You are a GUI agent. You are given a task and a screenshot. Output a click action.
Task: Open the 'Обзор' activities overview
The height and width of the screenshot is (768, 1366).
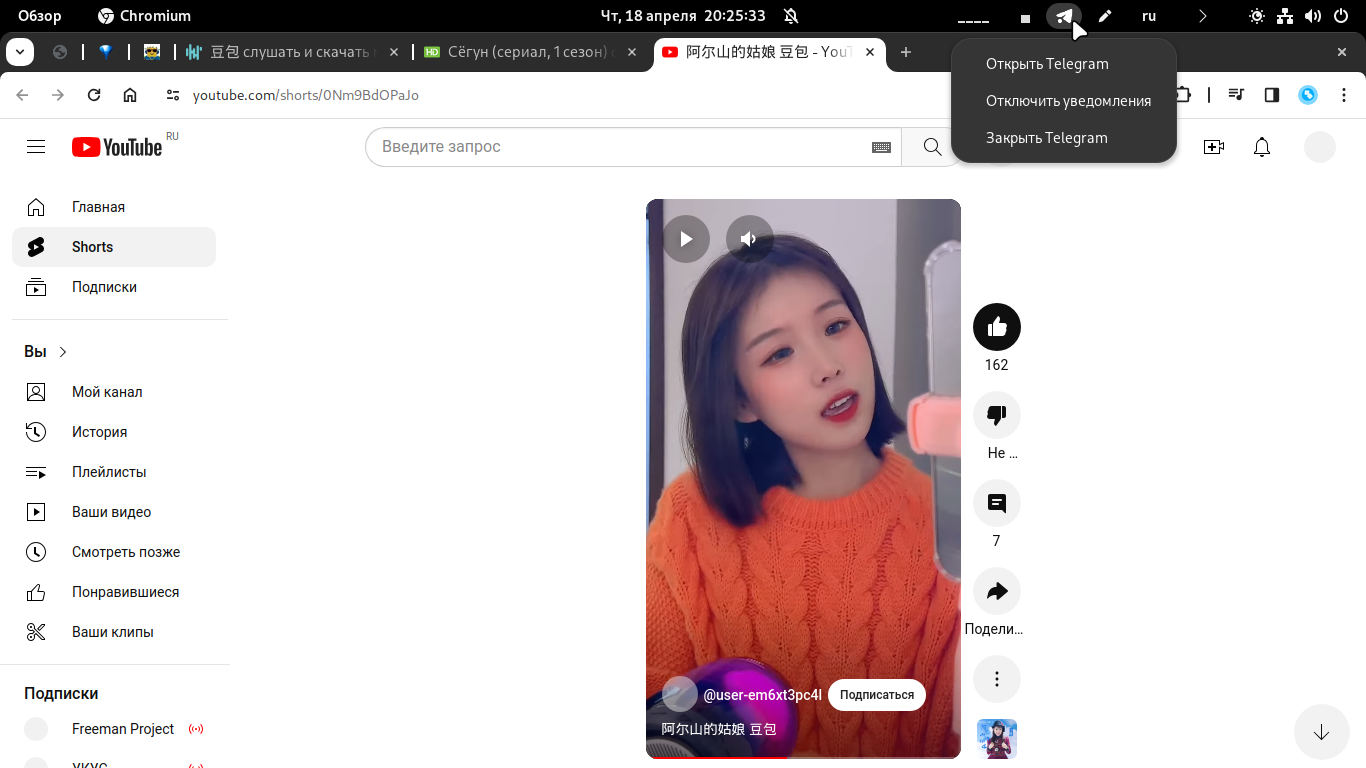point(40,16)
